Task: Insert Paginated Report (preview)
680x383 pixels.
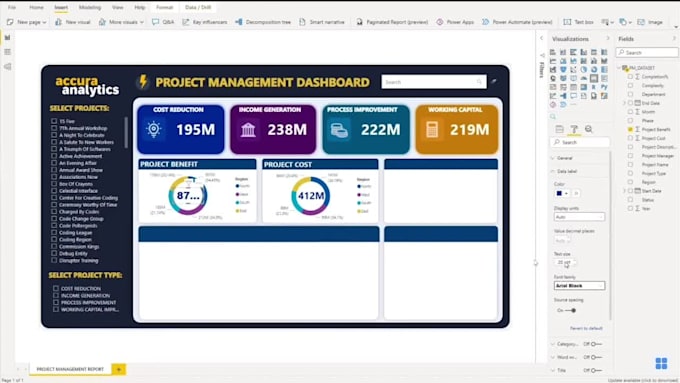Action: (x=392, y=22)
